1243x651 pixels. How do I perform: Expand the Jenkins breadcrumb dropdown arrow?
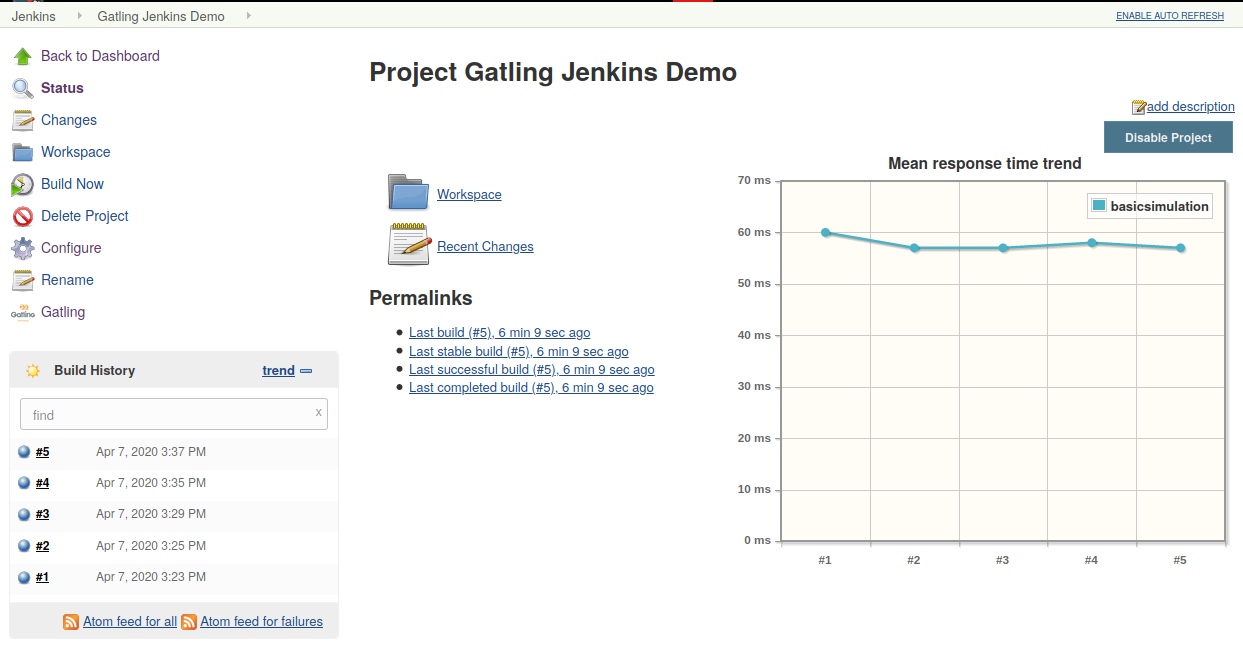[78, 16]
